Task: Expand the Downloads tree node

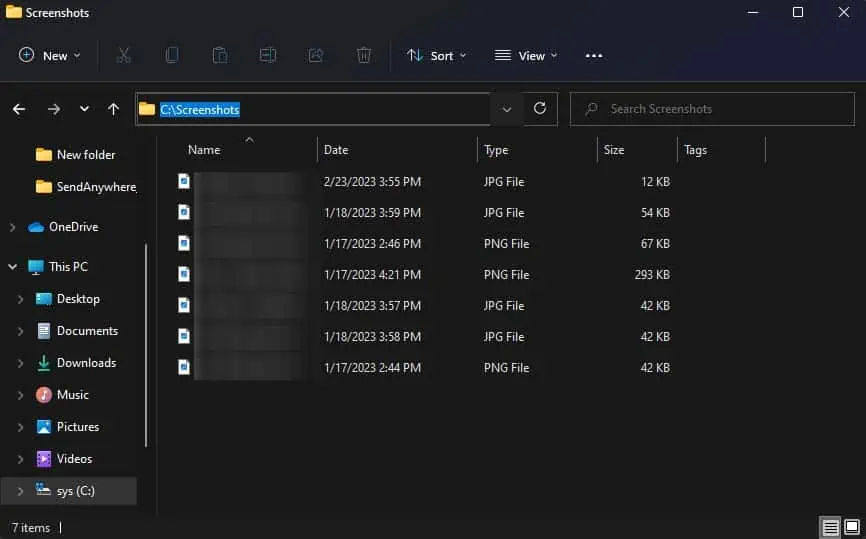Action: (x=20, y=363)
